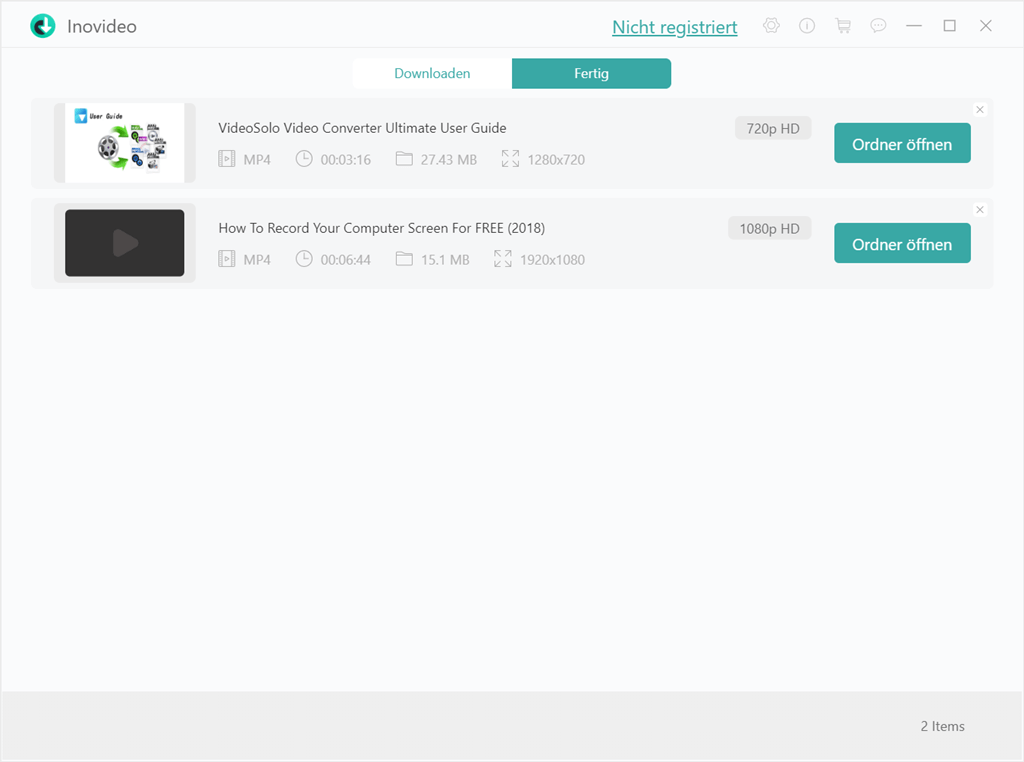Close the Inovideo window
This screenshot has height=762, width=1024.
[985, 25]
